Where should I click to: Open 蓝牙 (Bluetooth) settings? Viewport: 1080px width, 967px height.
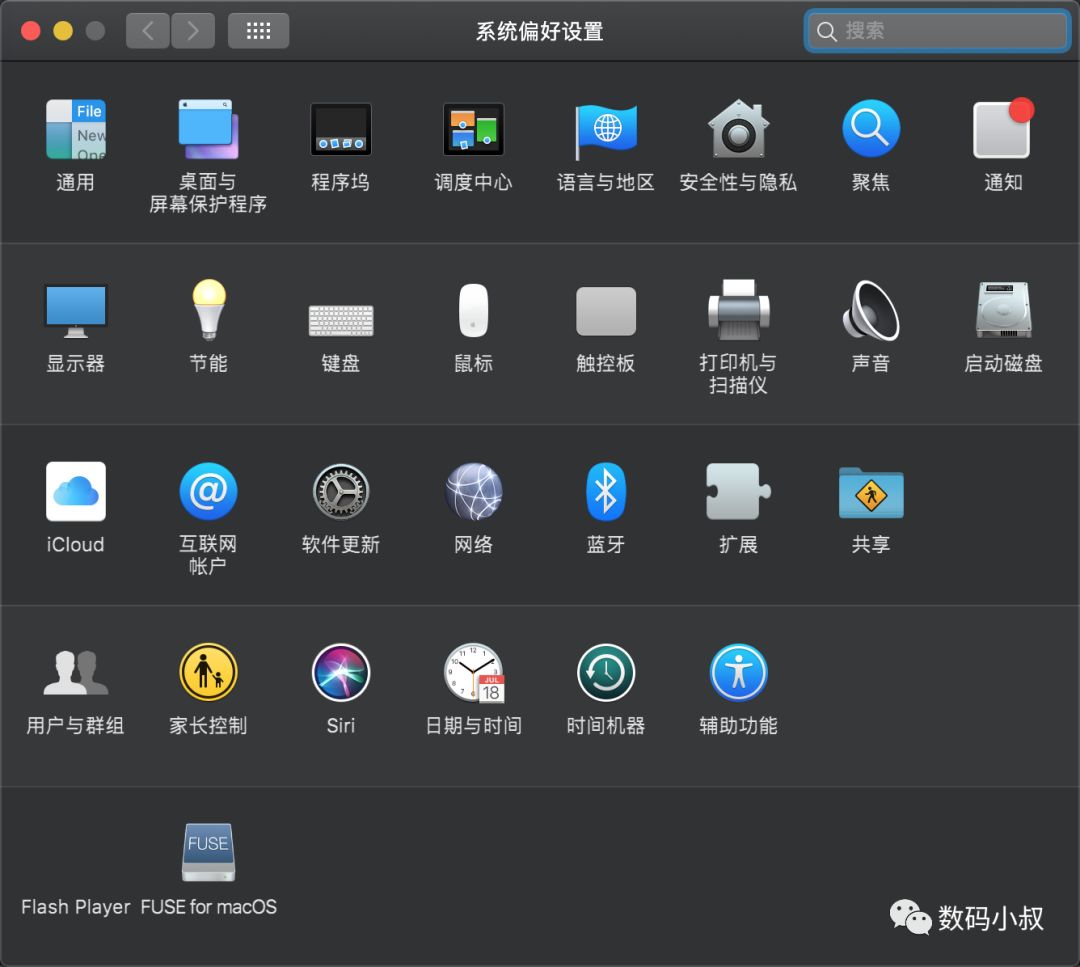tap(605, 492)
